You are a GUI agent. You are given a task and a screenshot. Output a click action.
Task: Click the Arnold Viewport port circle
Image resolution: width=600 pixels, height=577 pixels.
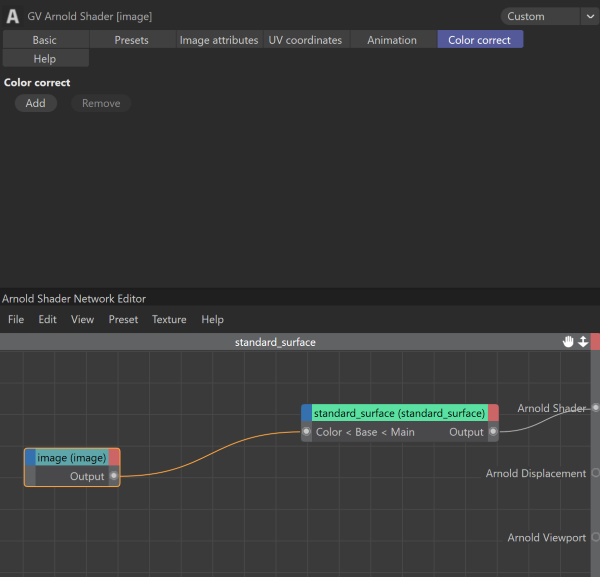[595, 537]
